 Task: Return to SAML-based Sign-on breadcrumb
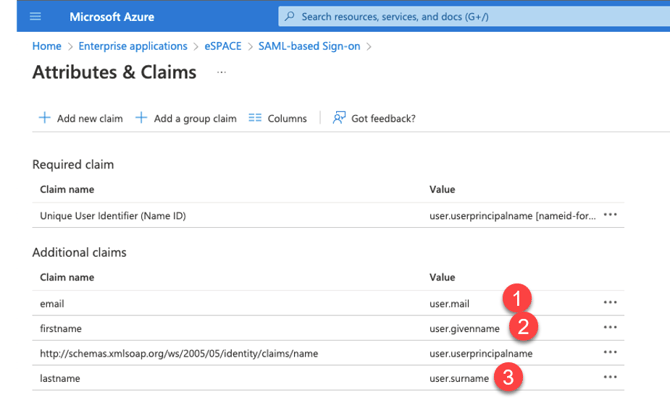click(x=311, y=46)
